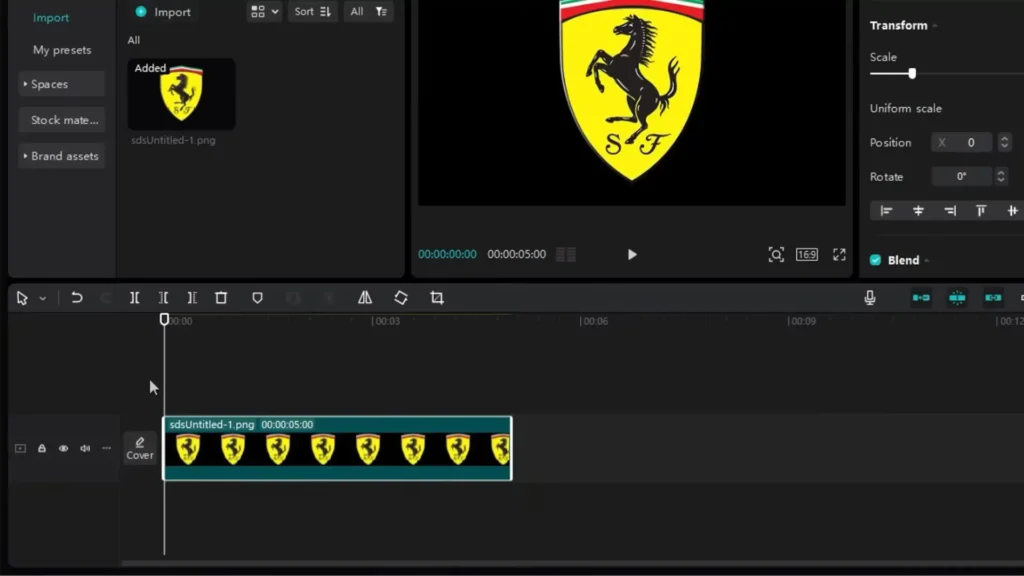Viewport: 1024px width, 576px height.
Task: Collapse the Transform section
Action: [x=935, y=26]
